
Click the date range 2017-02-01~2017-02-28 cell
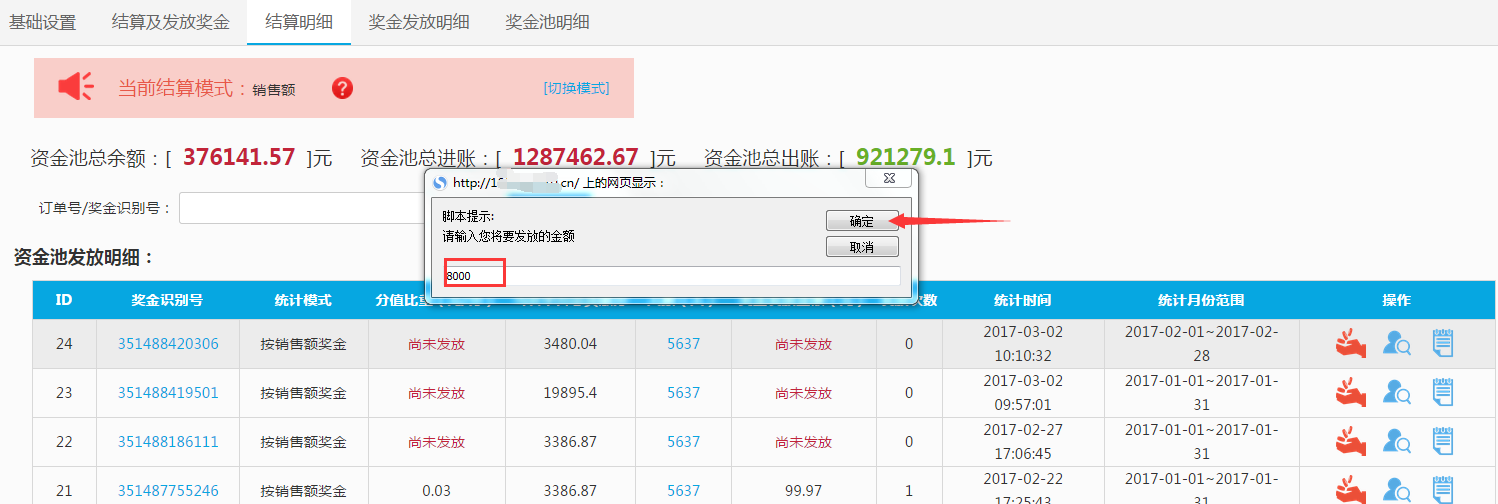(x=1201, y=343)
